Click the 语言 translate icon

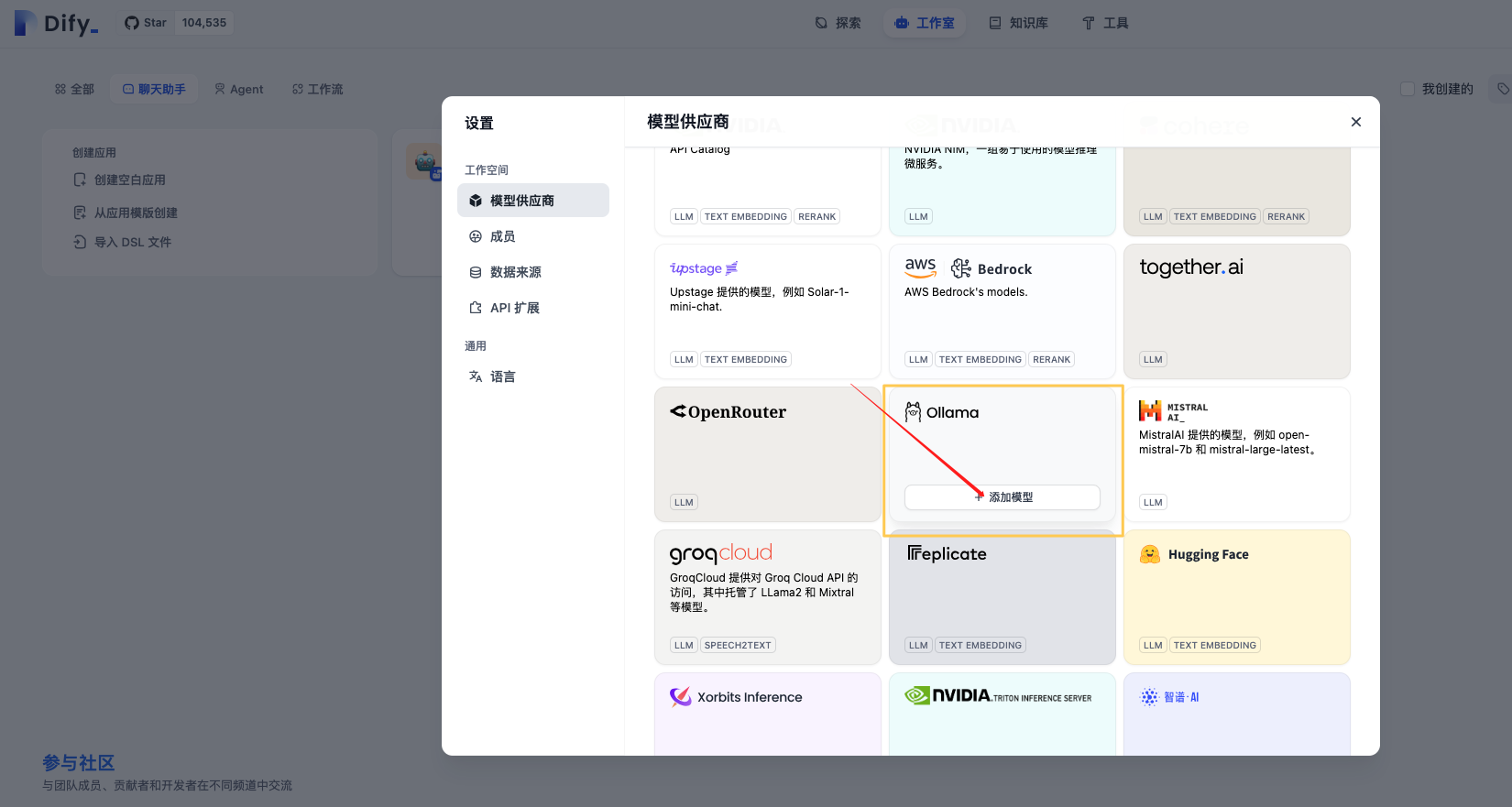point(476,376)
